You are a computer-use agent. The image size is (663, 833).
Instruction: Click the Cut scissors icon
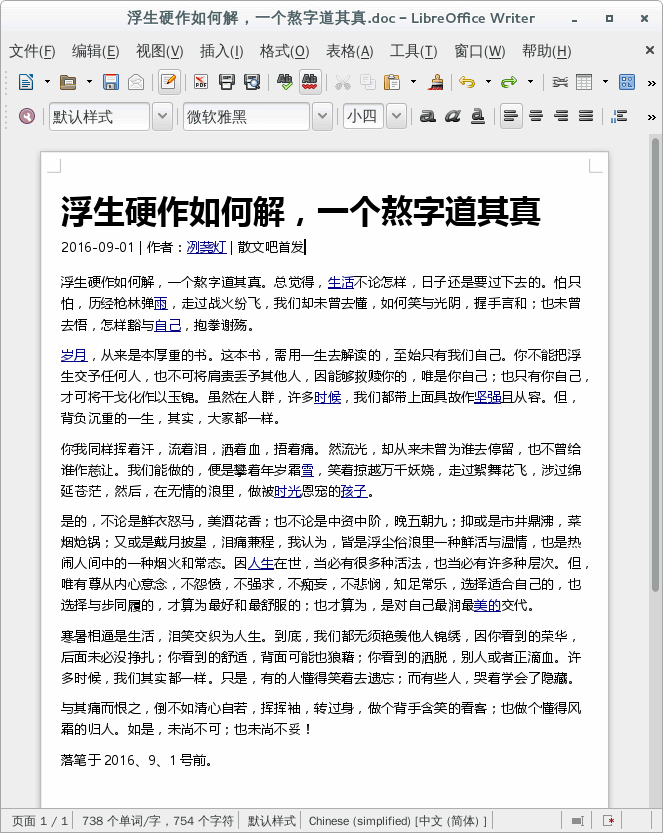click(x=343, y=82)
